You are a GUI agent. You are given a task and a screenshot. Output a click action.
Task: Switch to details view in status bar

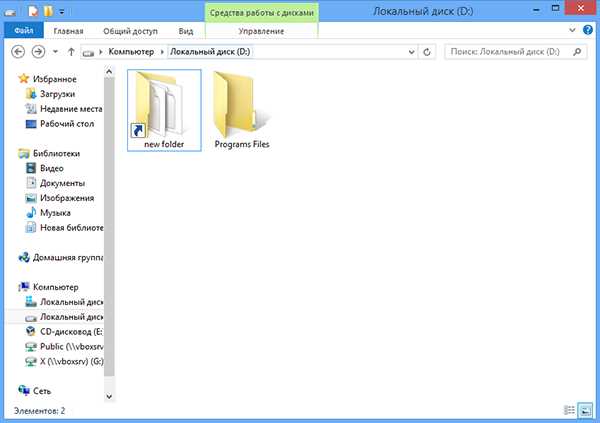coord(569,410)
